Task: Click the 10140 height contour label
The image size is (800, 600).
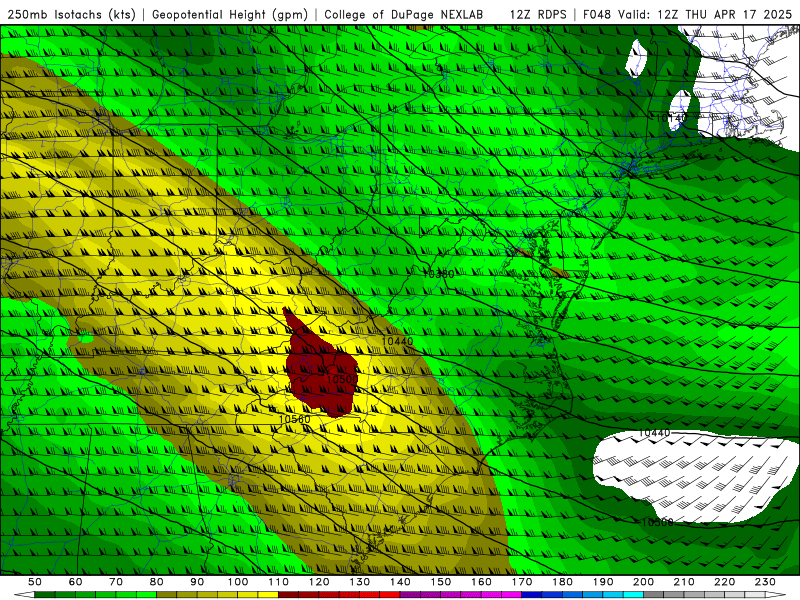Action: [671, 118]
